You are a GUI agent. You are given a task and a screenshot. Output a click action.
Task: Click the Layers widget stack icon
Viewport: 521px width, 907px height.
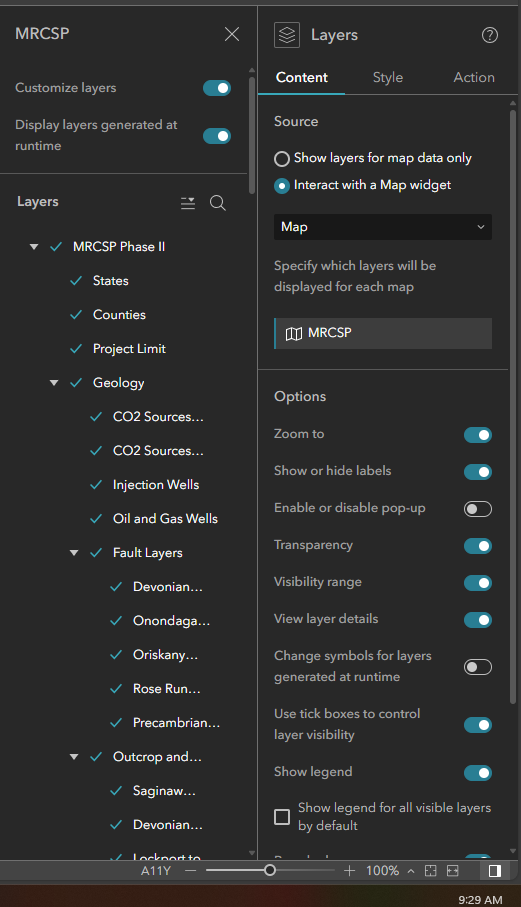pos(287,35)
